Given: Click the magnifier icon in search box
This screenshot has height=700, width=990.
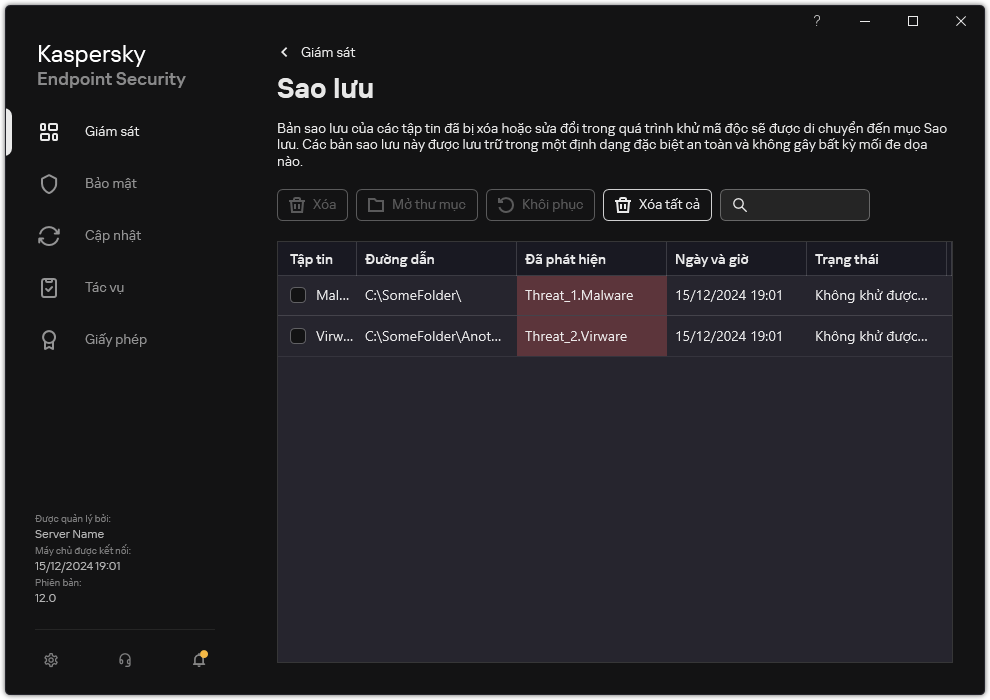Looking at the screenshot, I should point(739,205).
